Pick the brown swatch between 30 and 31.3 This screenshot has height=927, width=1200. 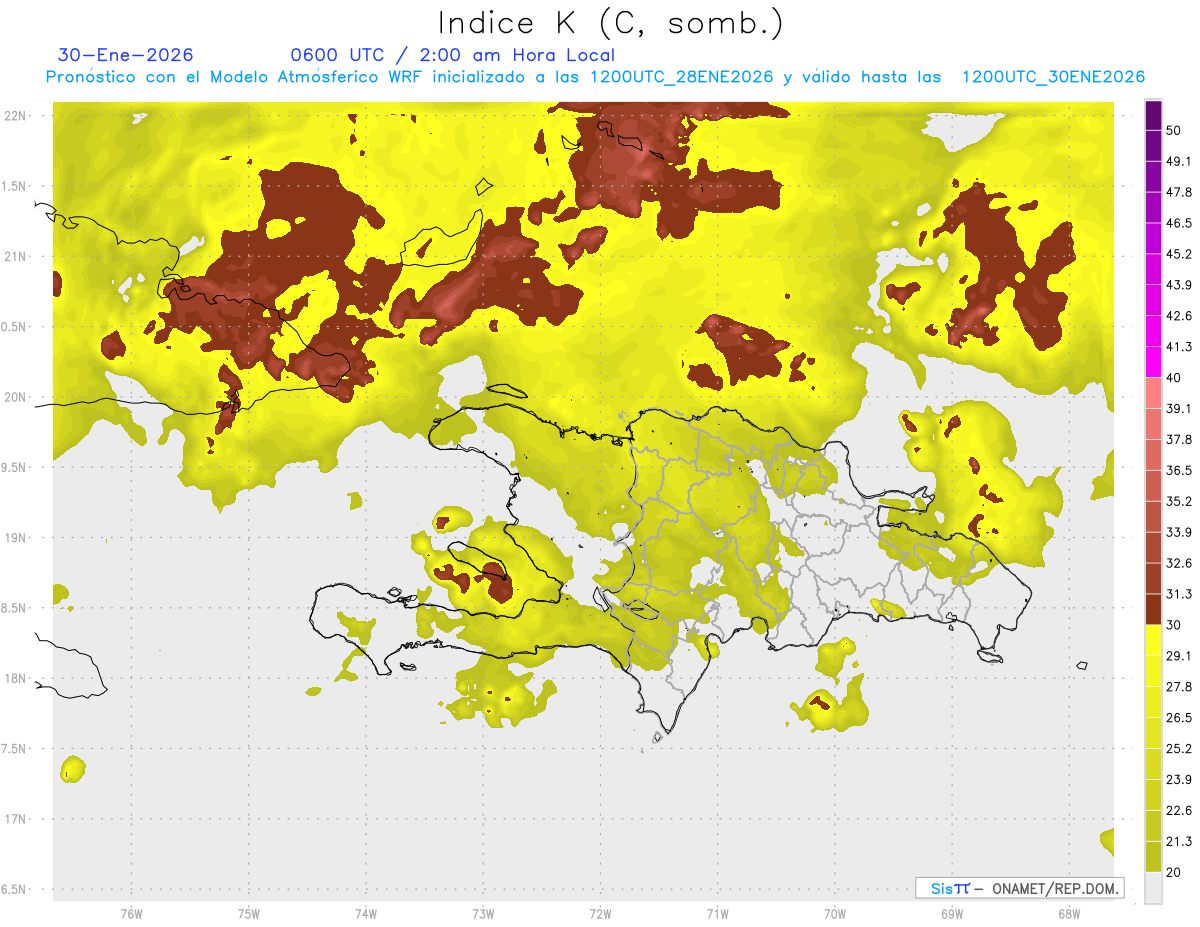coord(1153,609)
